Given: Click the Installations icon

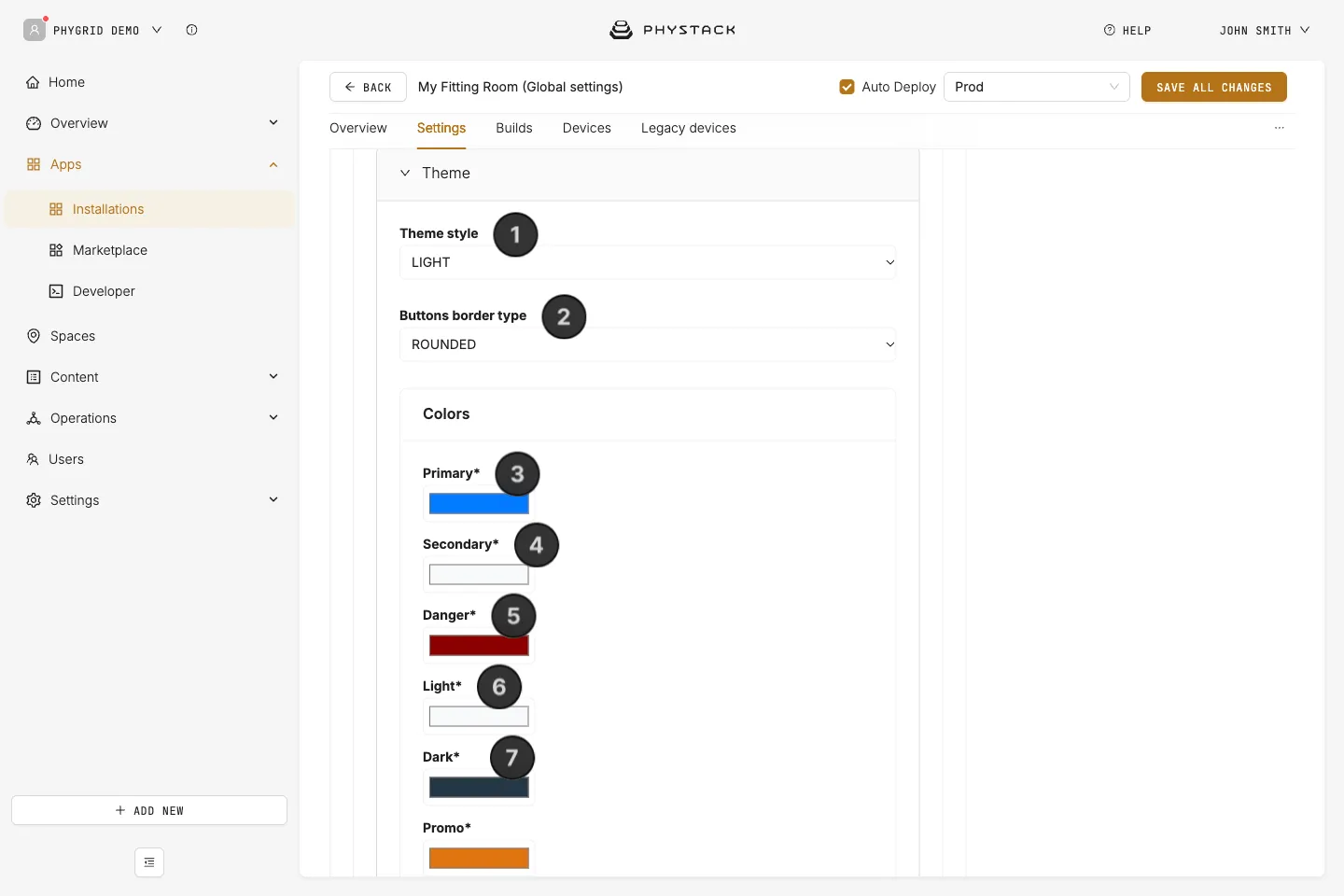Looking at the screenshot, I should click(x=56, y=209).
